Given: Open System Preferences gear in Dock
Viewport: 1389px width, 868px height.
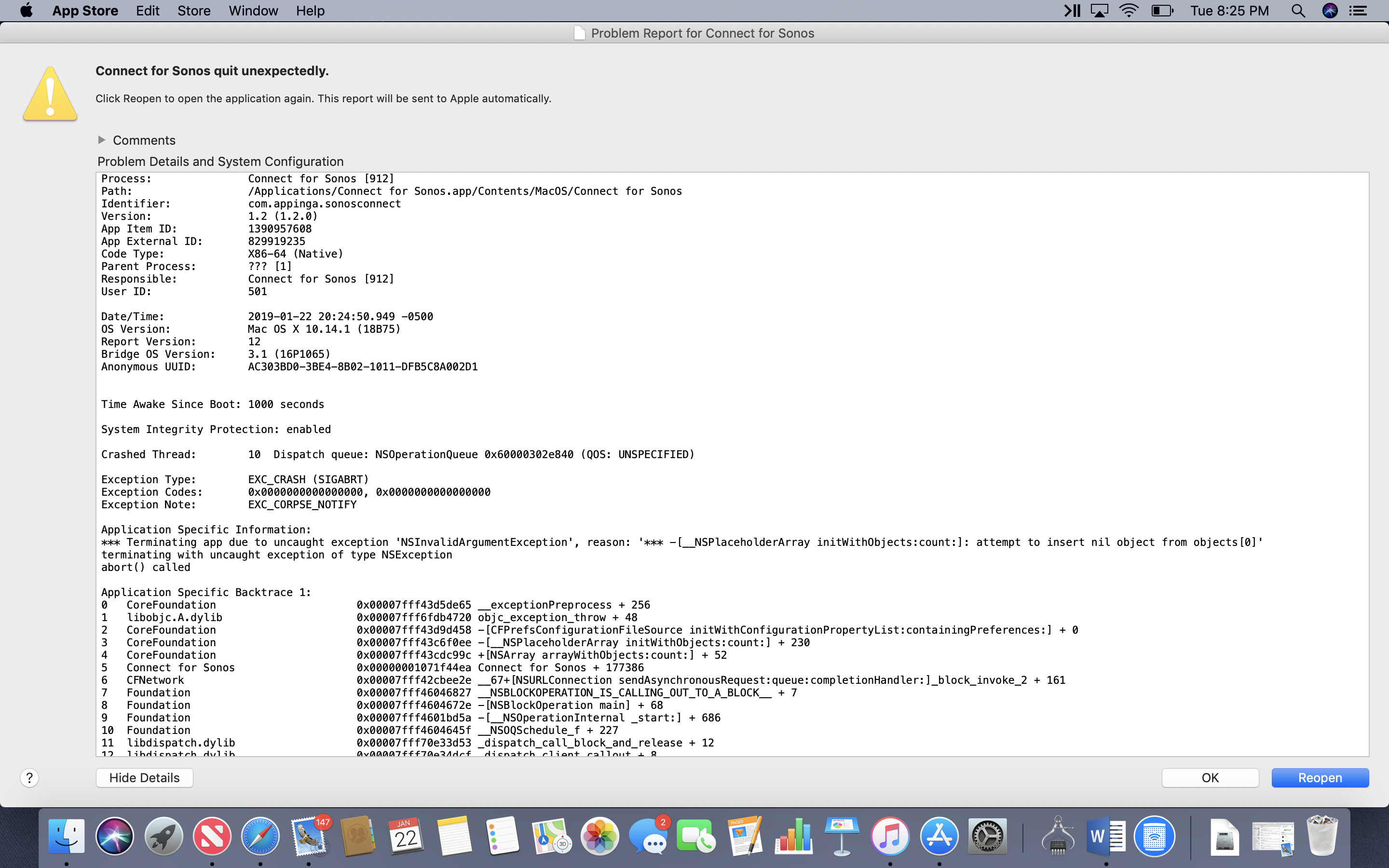Looking at the screenshot, I should (x=987, y=836).
